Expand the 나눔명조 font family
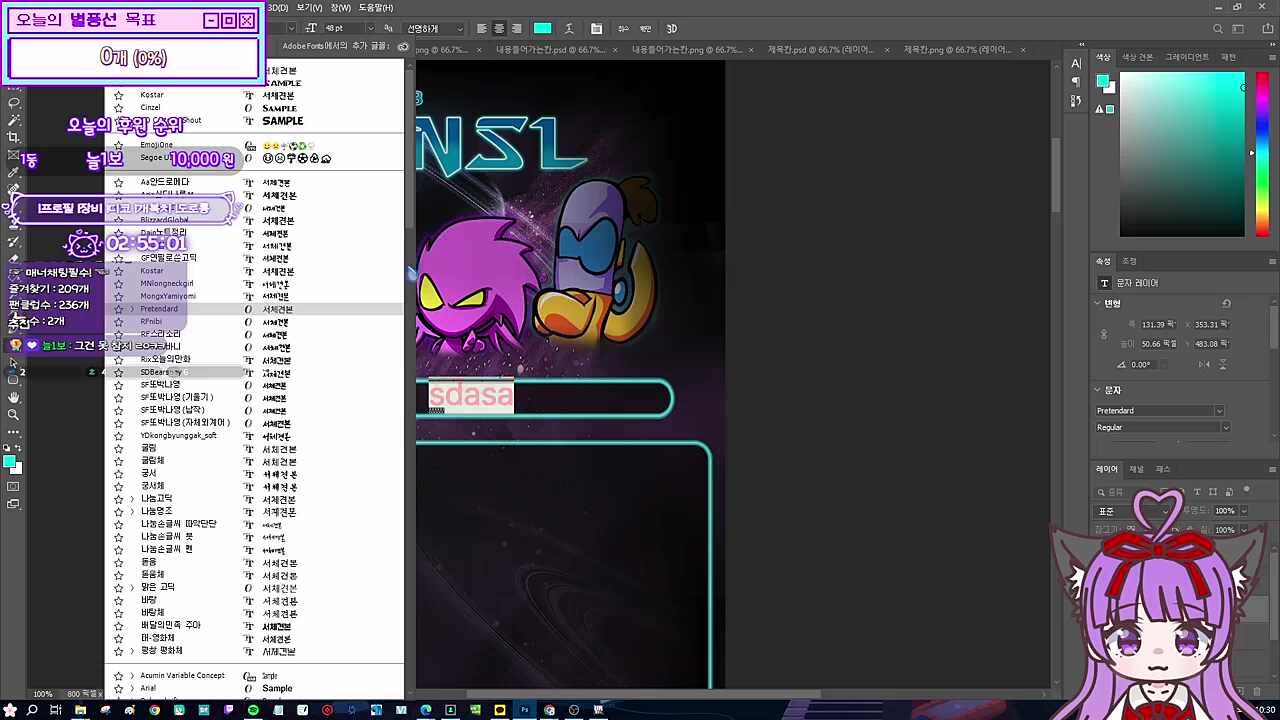 point(132,512)
